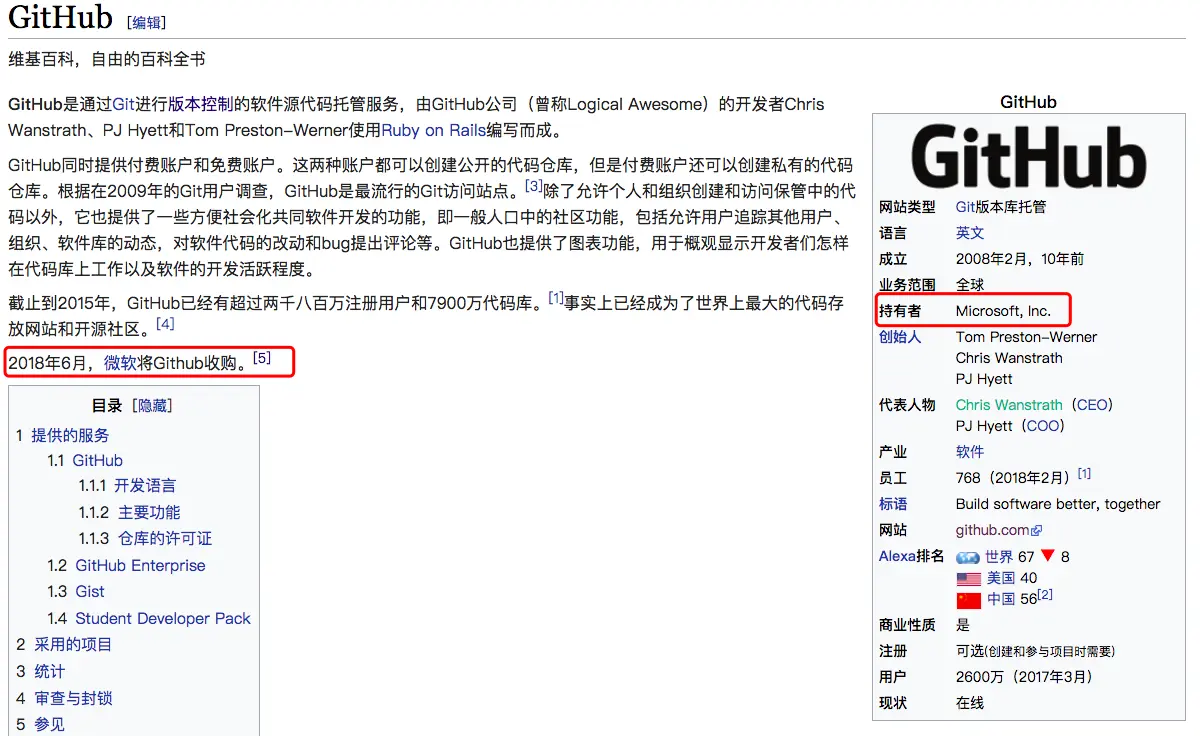Screen dimensions: 1200x736
Task: Click reference [5] after the acquisition sentence
Action: coord(262,355)
